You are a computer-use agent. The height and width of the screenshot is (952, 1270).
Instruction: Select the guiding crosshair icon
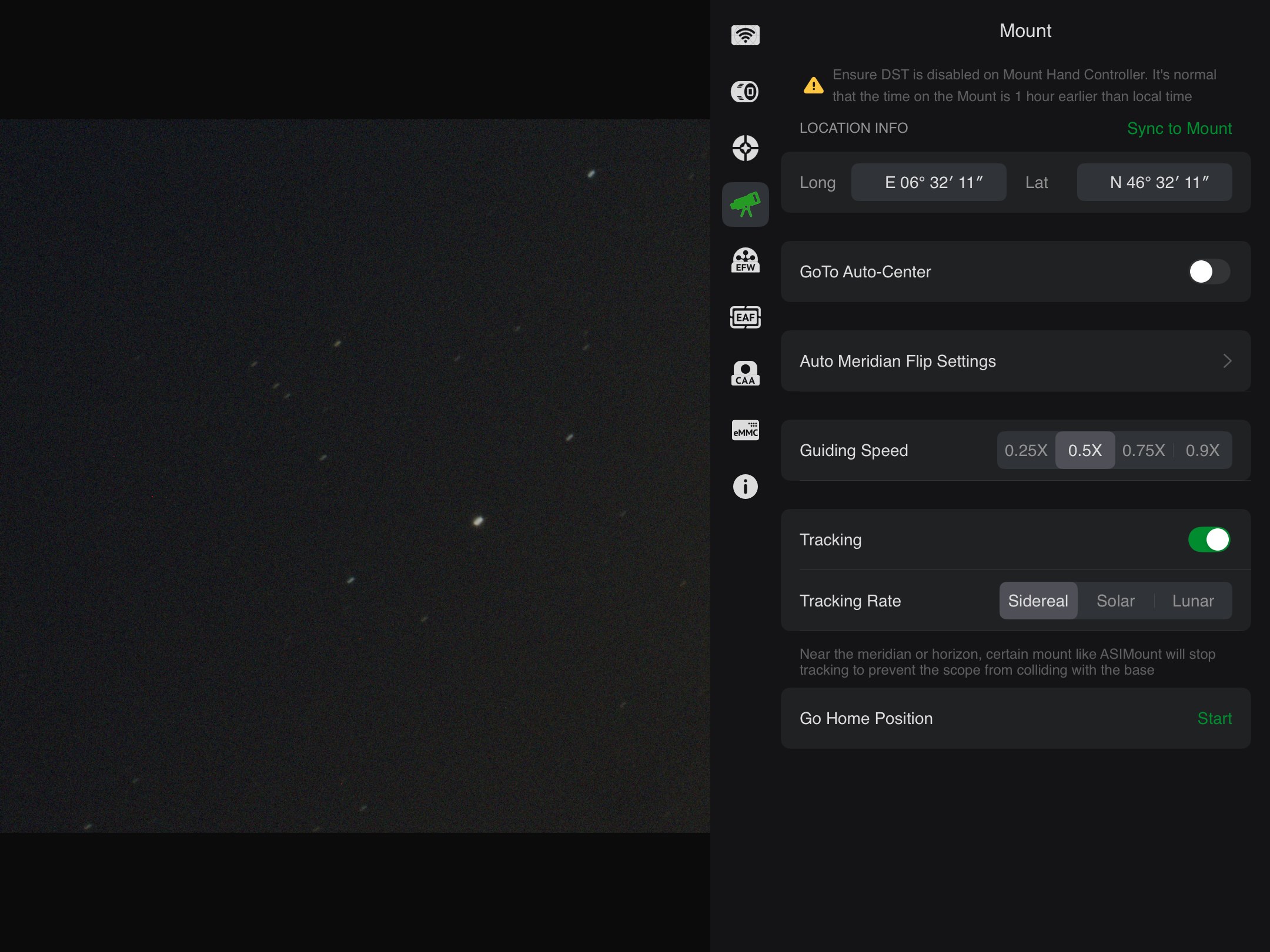(x=745, y=148)
